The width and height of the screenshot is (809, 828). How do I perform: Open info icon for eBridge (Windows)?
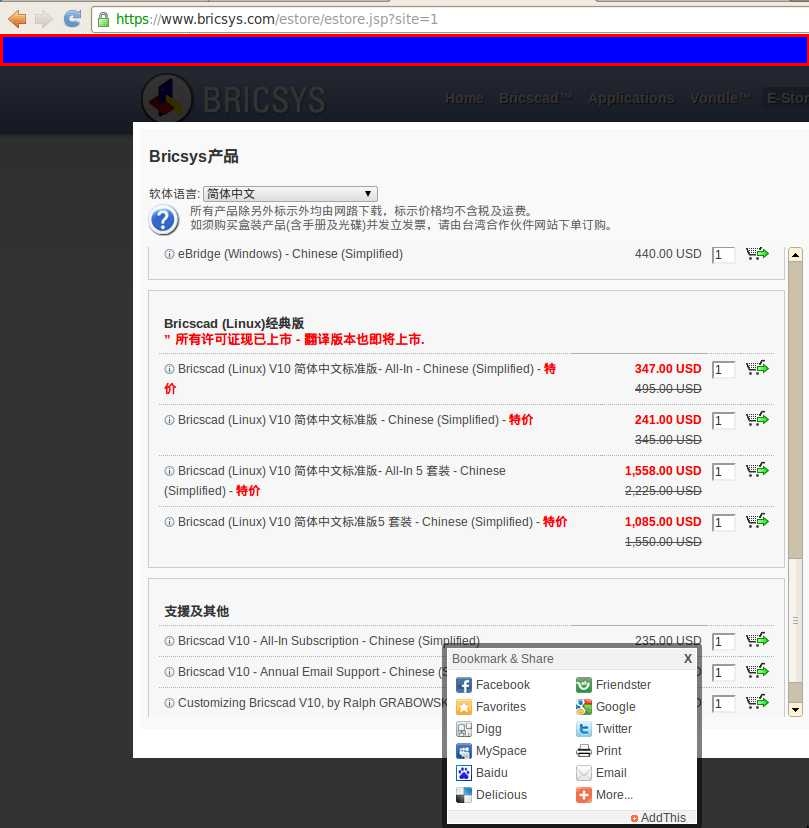click(169, 254)
